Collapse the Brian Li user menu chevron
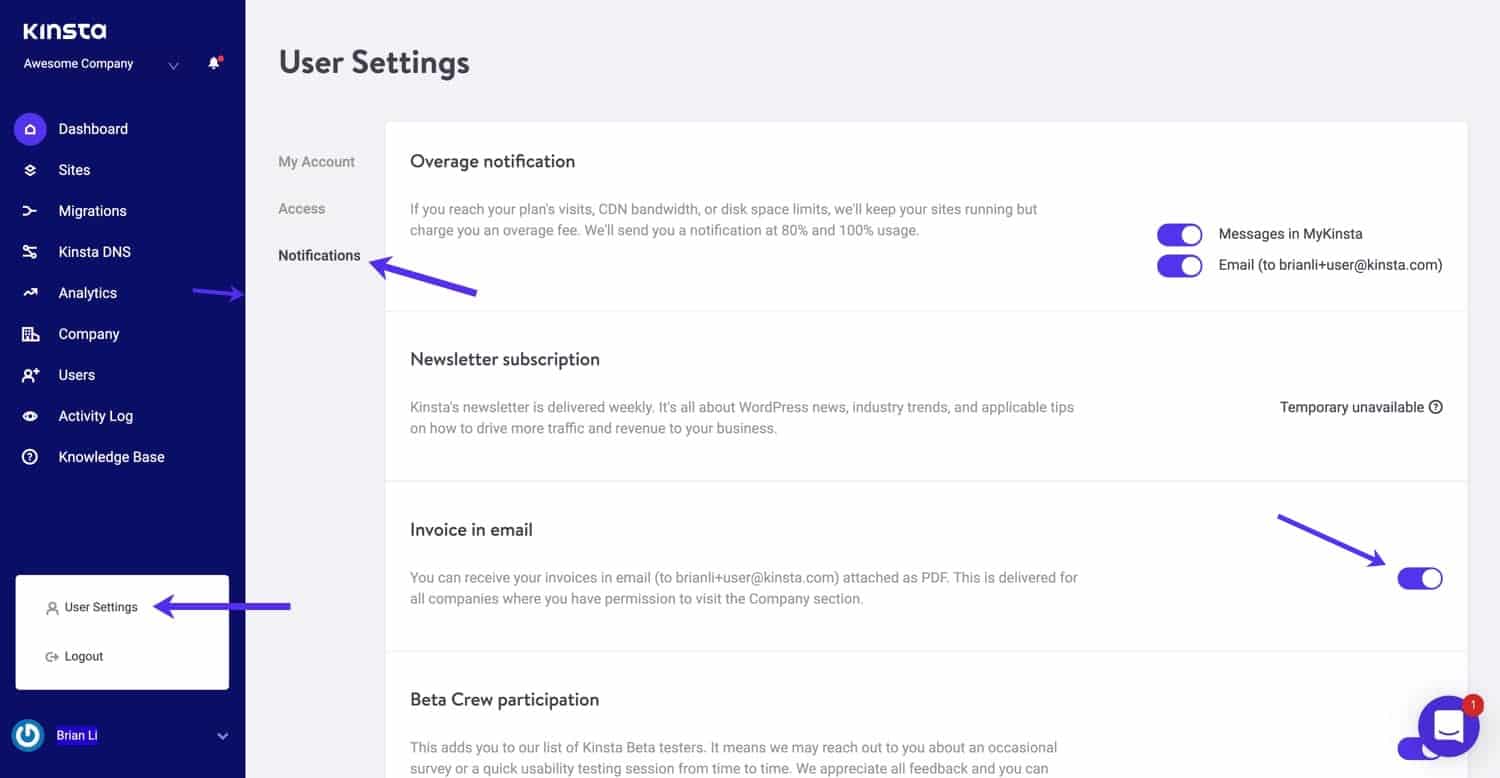The height and width of the screenshot is (778, 1500). coord(222,736)
